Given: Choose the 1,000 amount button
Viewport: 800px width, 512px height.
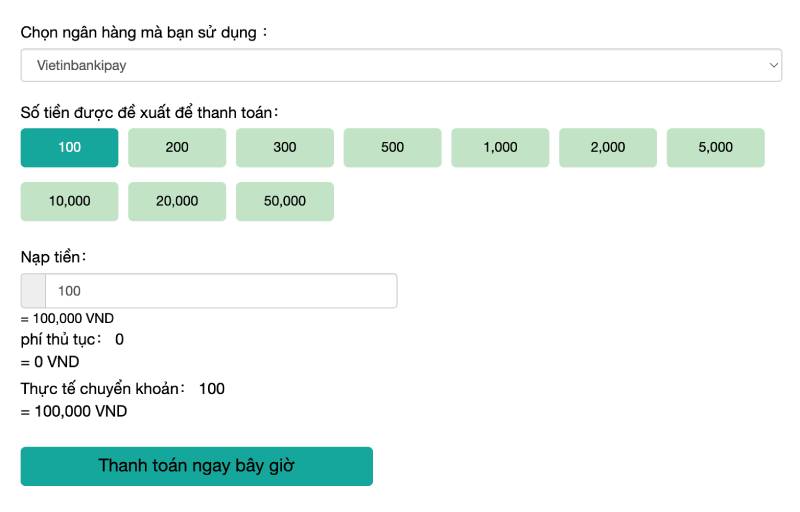Looking at the screenshot, I should [500, 148].
